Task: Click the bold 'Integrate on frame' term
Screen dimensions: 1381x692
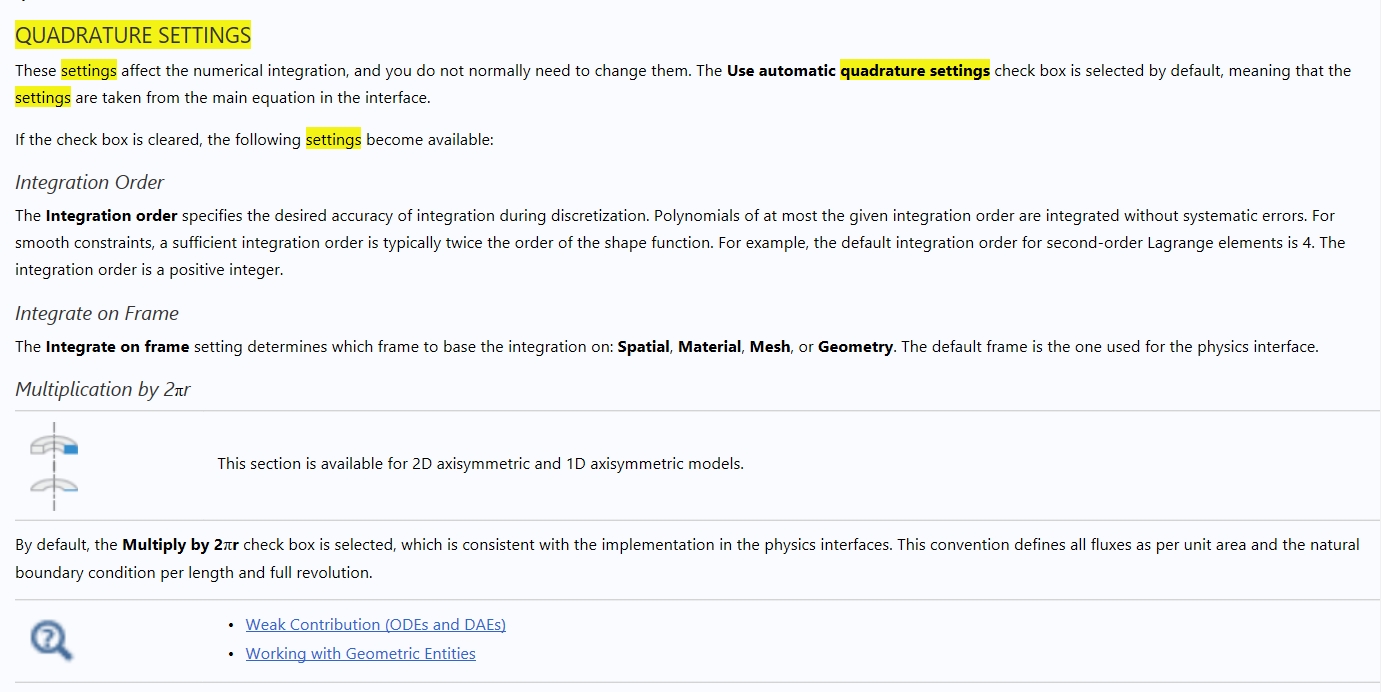Action: coord(117,347)
